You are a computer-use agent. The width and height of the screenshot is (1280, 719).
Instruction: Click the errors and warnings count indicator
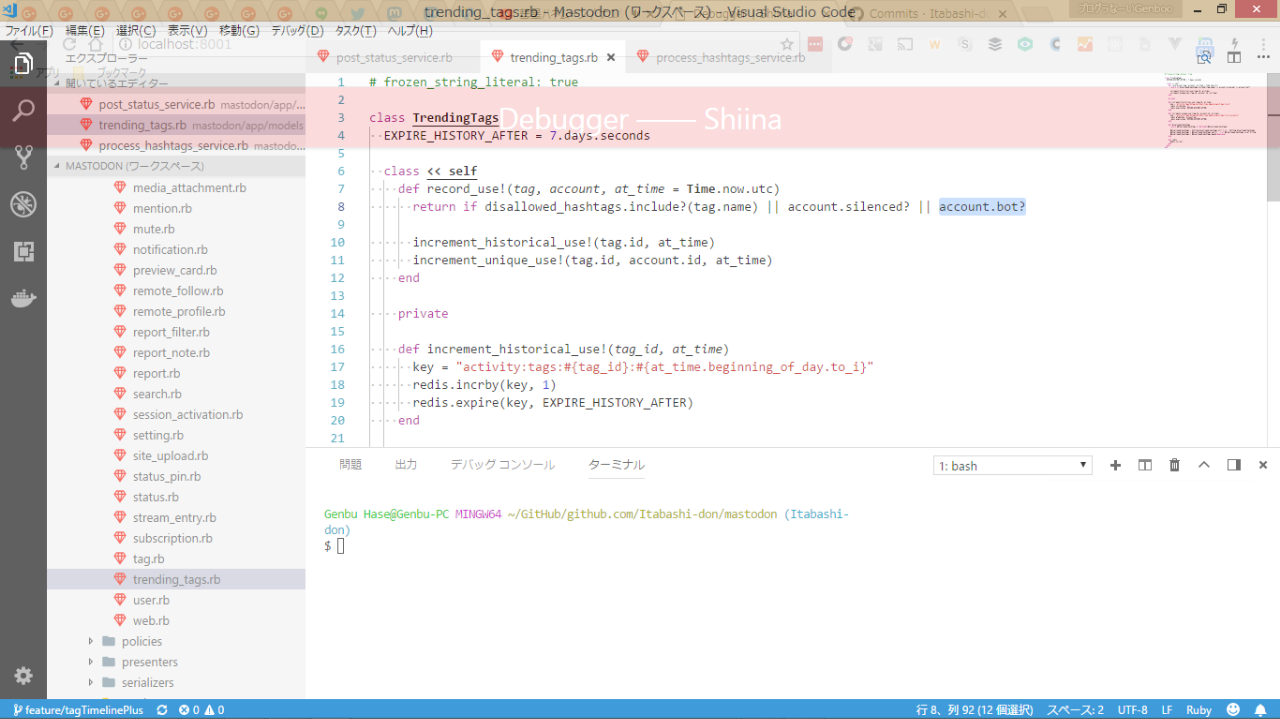[x=201, y=710]
